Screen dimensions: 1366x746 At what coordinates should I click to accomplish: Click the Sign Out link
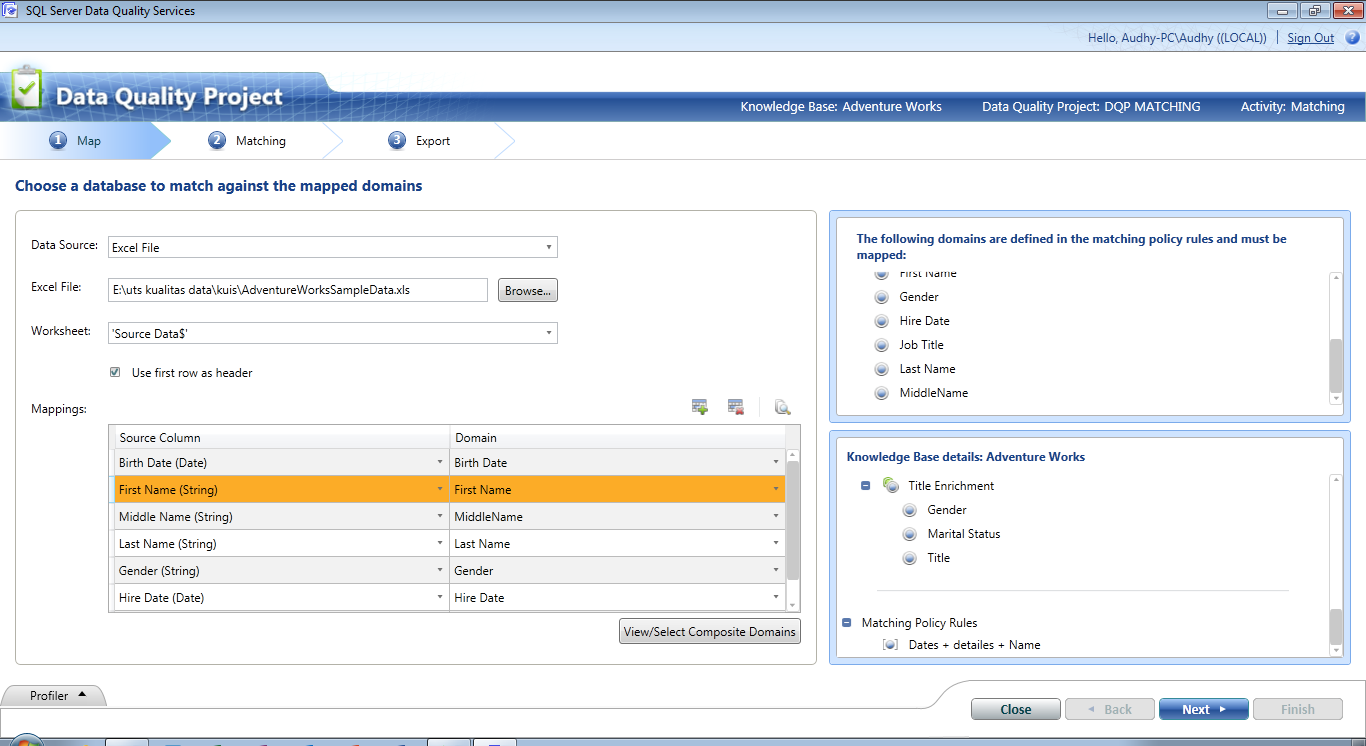tap(1310, 37)
